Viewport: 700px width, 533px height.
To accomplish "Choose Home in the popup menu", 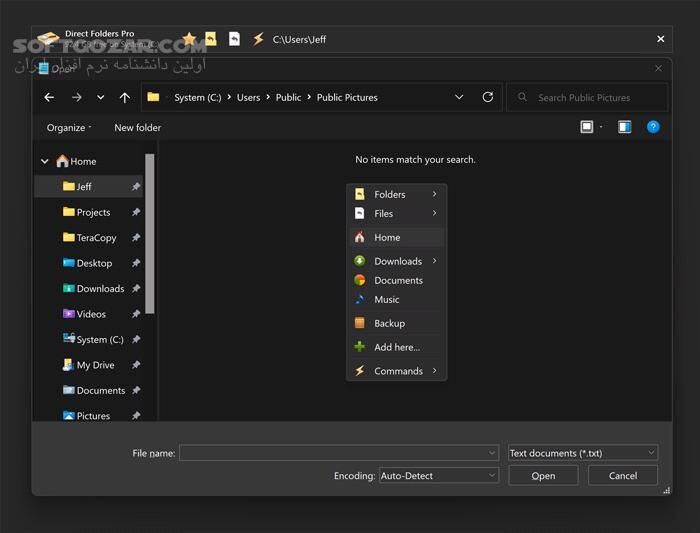I will [396, 237].
